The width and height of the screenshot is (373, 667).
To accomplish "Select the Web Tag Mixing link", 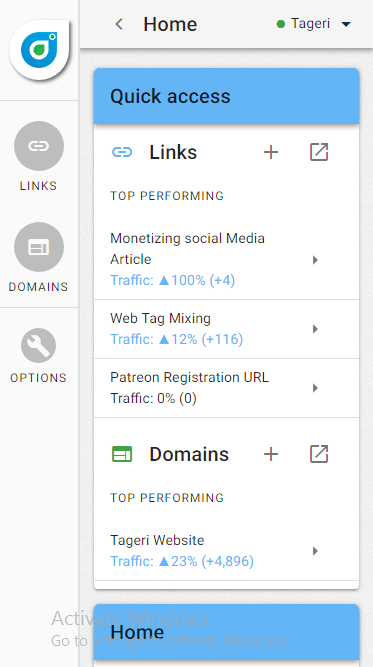I will [x=226, y=329].
